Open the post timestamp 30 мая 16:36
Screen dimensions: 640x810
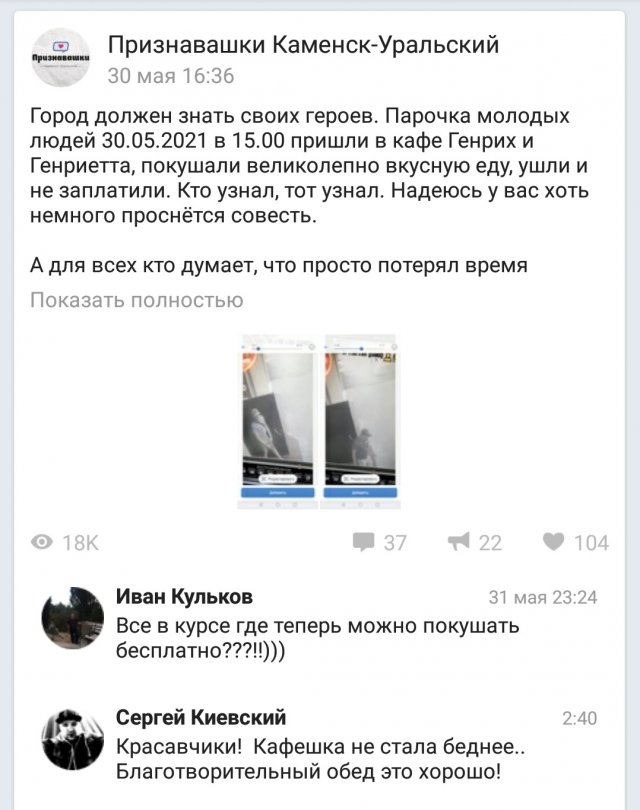coord(171,76)
